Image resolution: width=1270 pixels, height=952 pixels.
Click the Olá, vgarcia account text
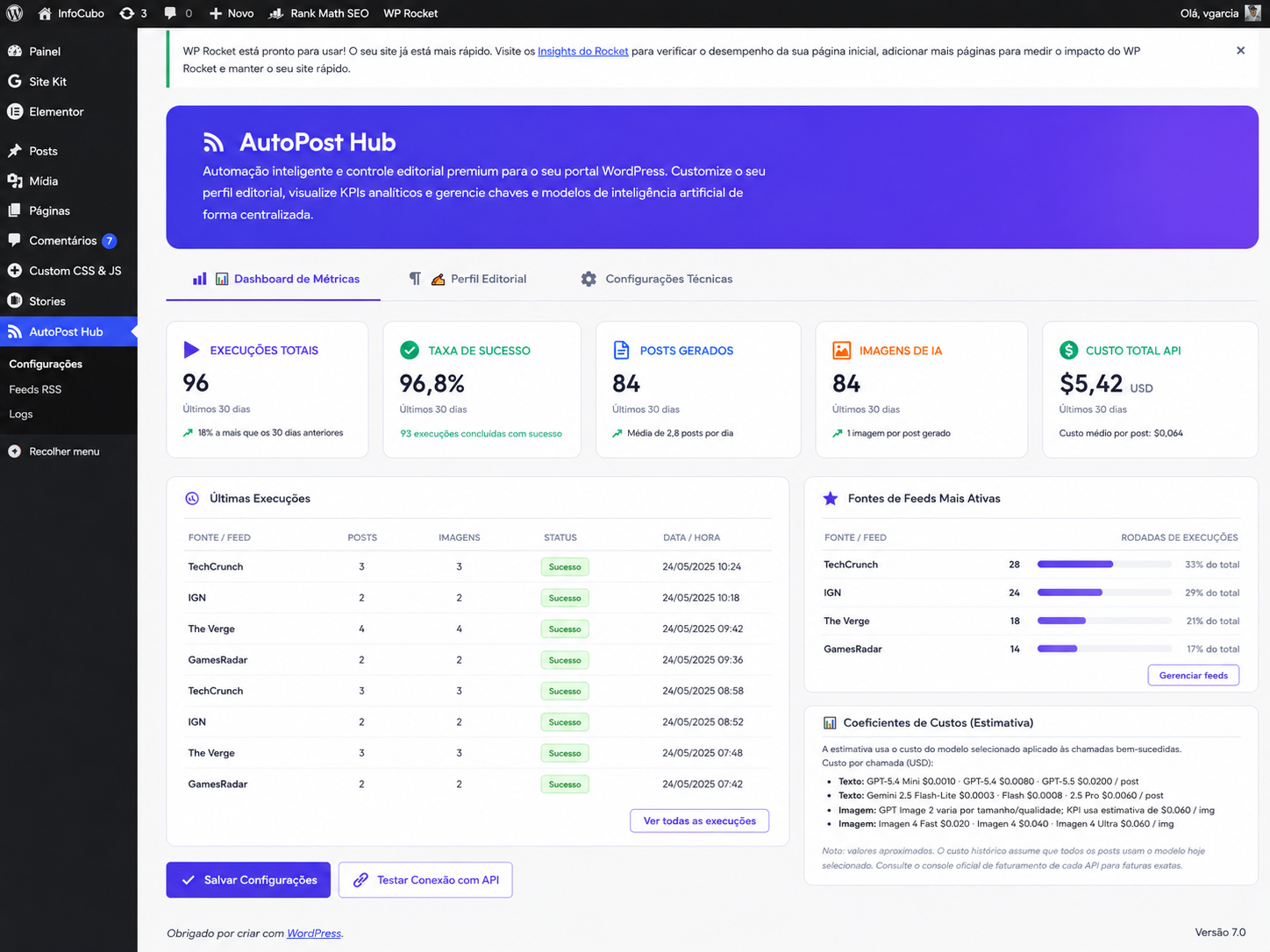click(x=1209, y=13)
